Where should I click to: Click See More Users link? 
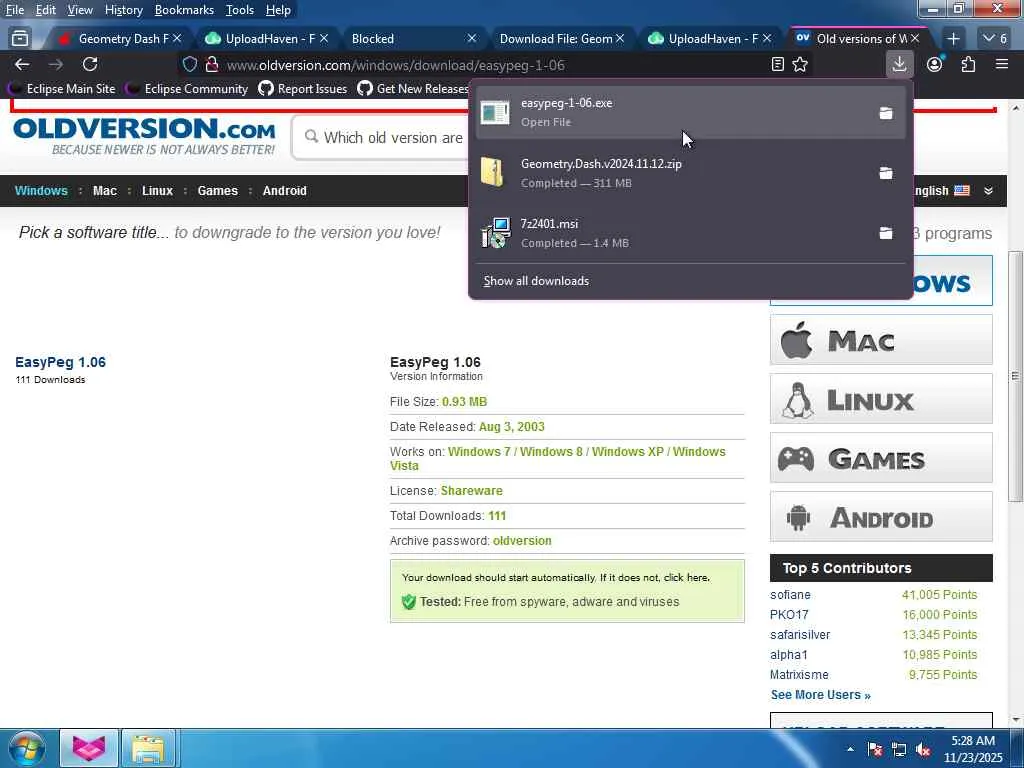click(820, 695)
